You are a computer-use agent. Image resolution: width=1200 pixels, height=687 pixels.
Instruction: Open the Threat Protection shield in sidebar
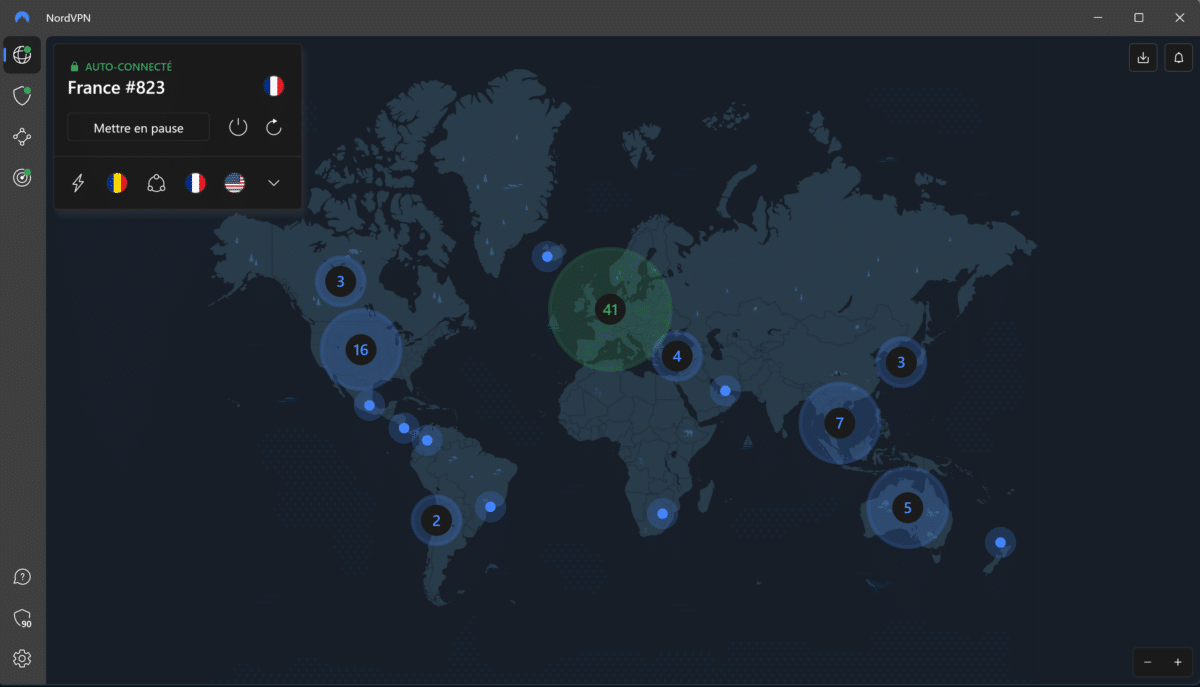[x=22, y=96]
